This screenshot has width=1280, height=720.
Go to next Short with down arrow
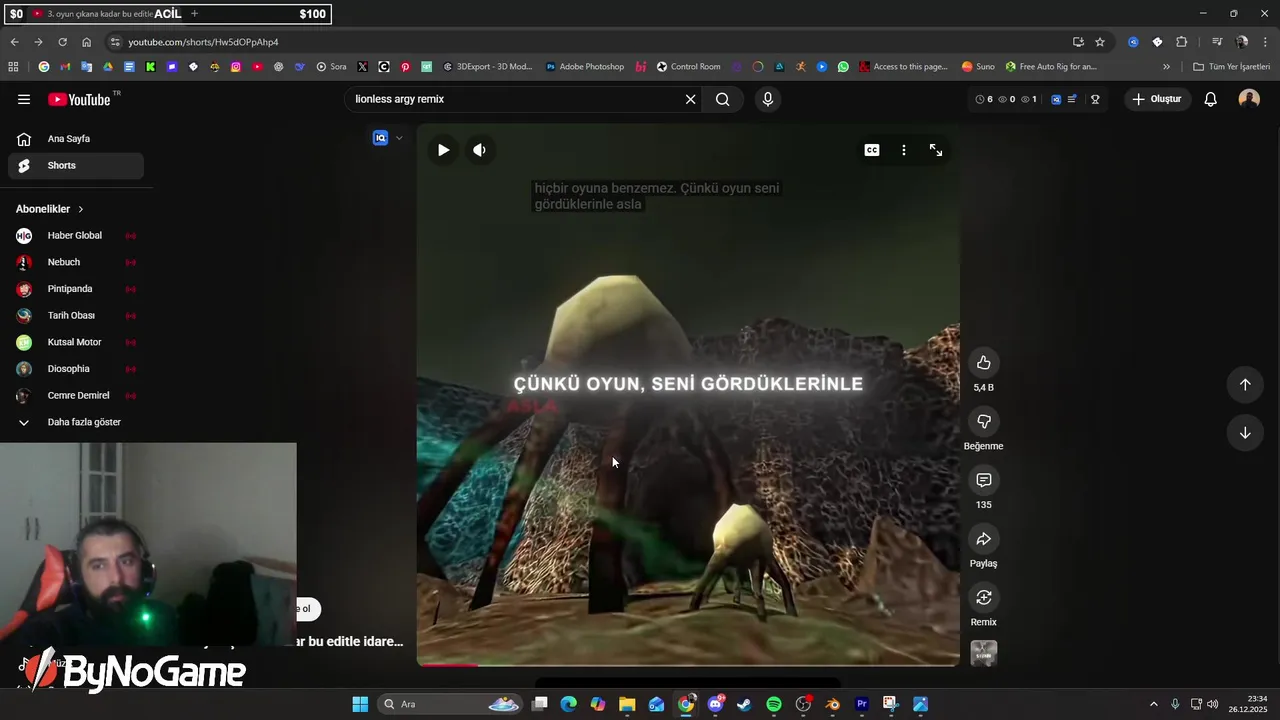click(1245, 433)
